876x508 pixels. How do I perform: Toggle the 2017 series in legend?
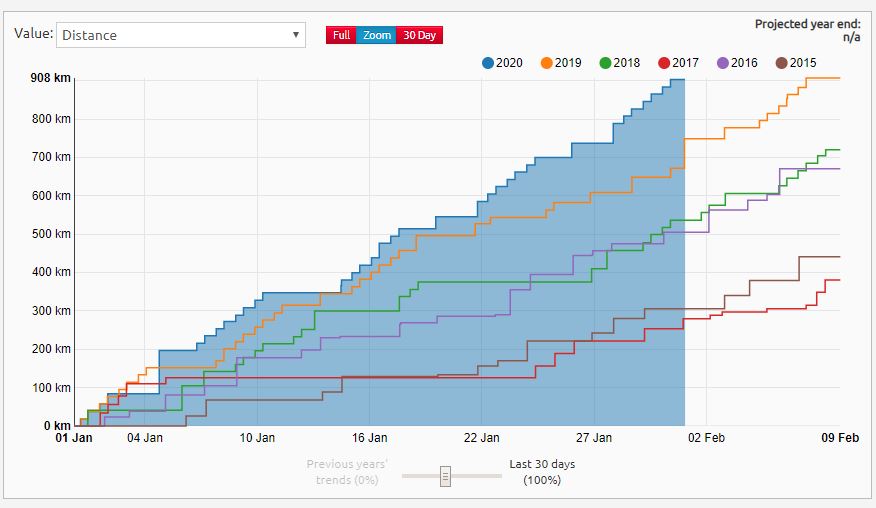[678, 63]
